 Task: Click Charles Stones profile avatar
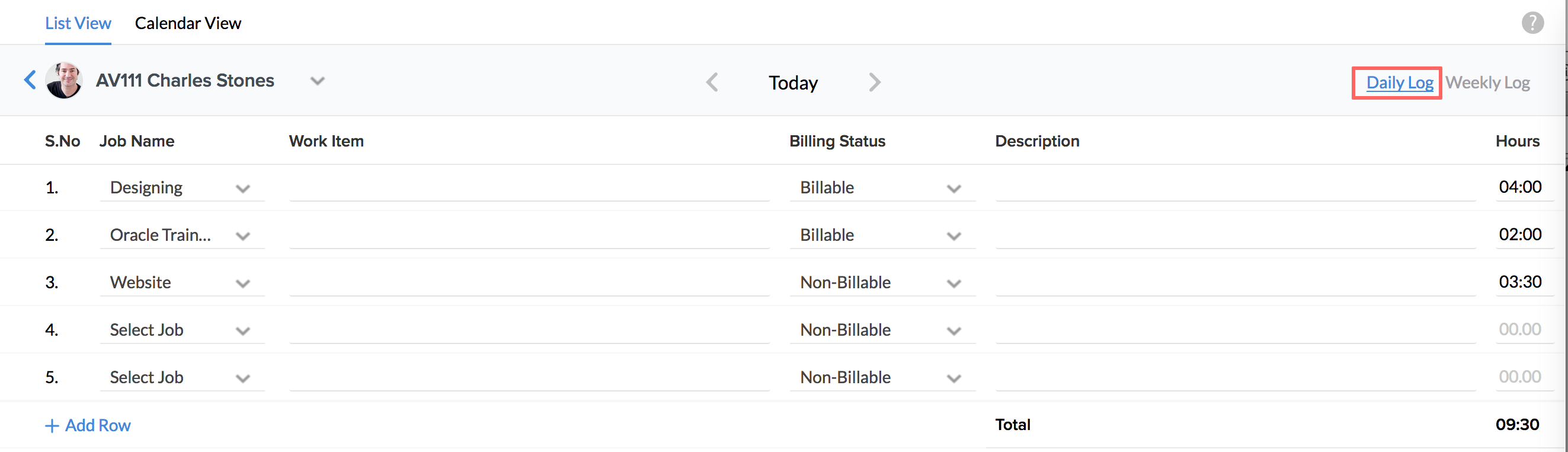pos(64,80)
